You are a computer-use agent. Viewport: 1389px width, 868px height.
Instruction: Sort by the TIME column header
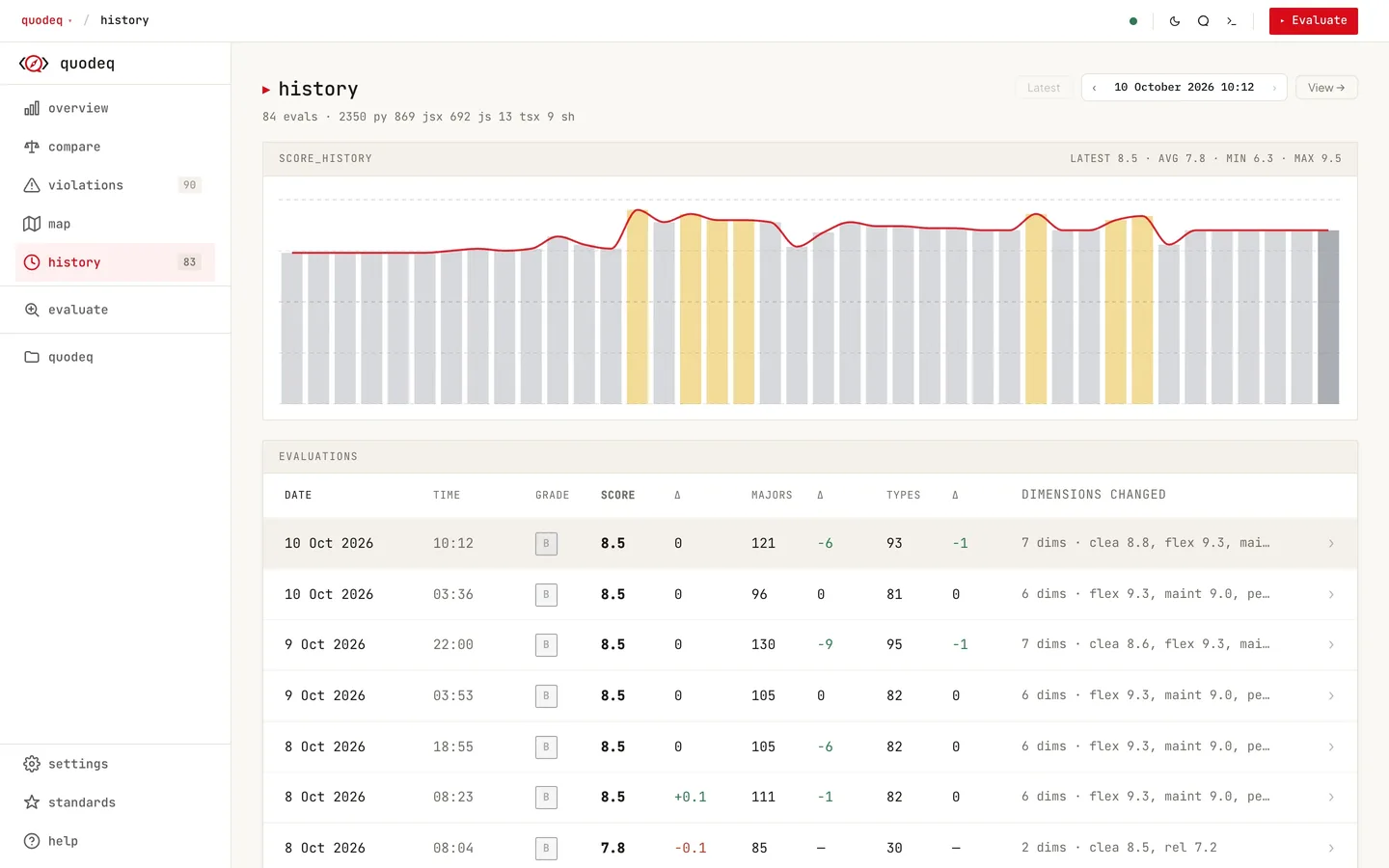click(x=447, y=496)
